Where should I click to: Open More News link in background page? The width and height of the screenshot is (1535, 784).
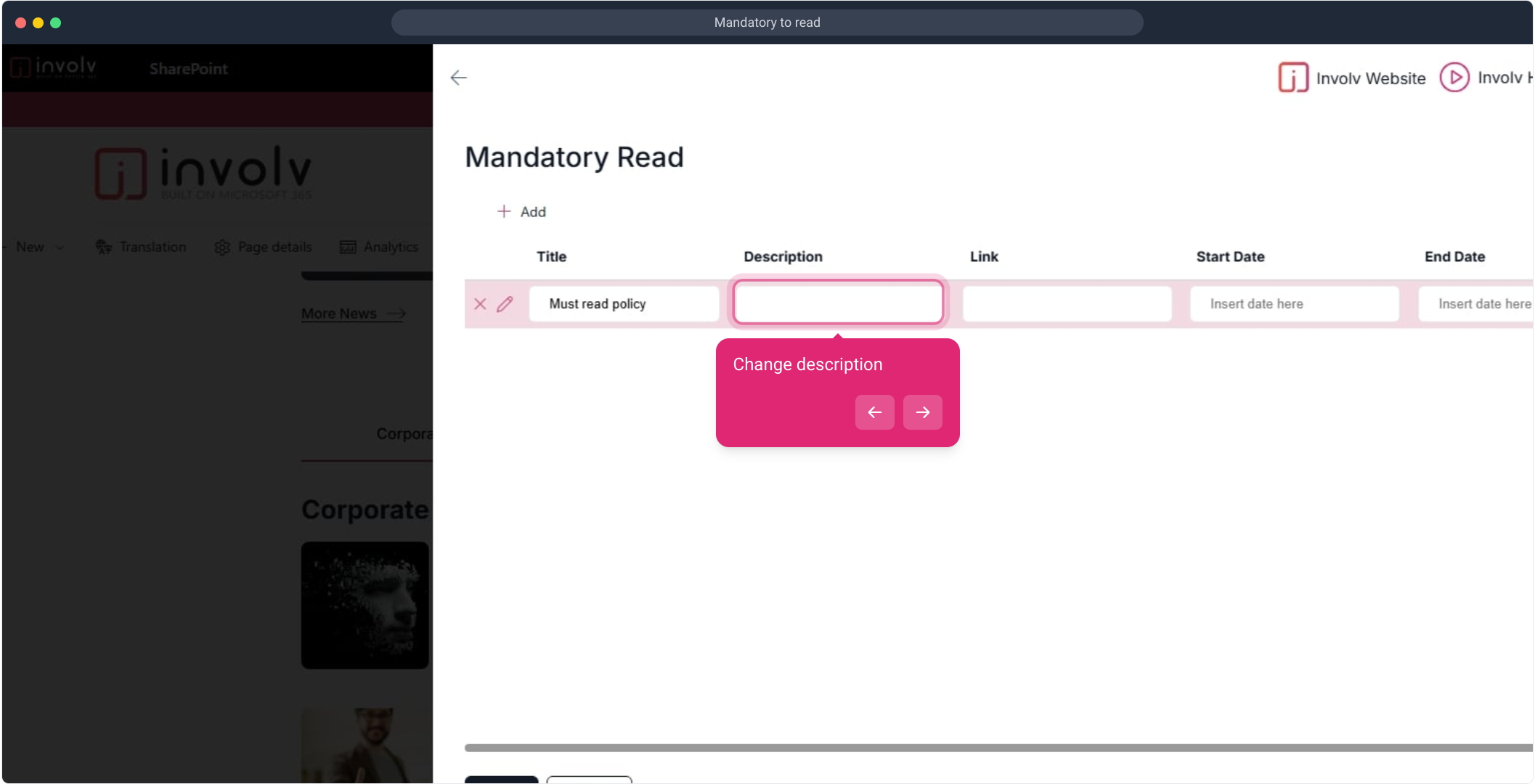pyautogui.click(x=353, y=314)
